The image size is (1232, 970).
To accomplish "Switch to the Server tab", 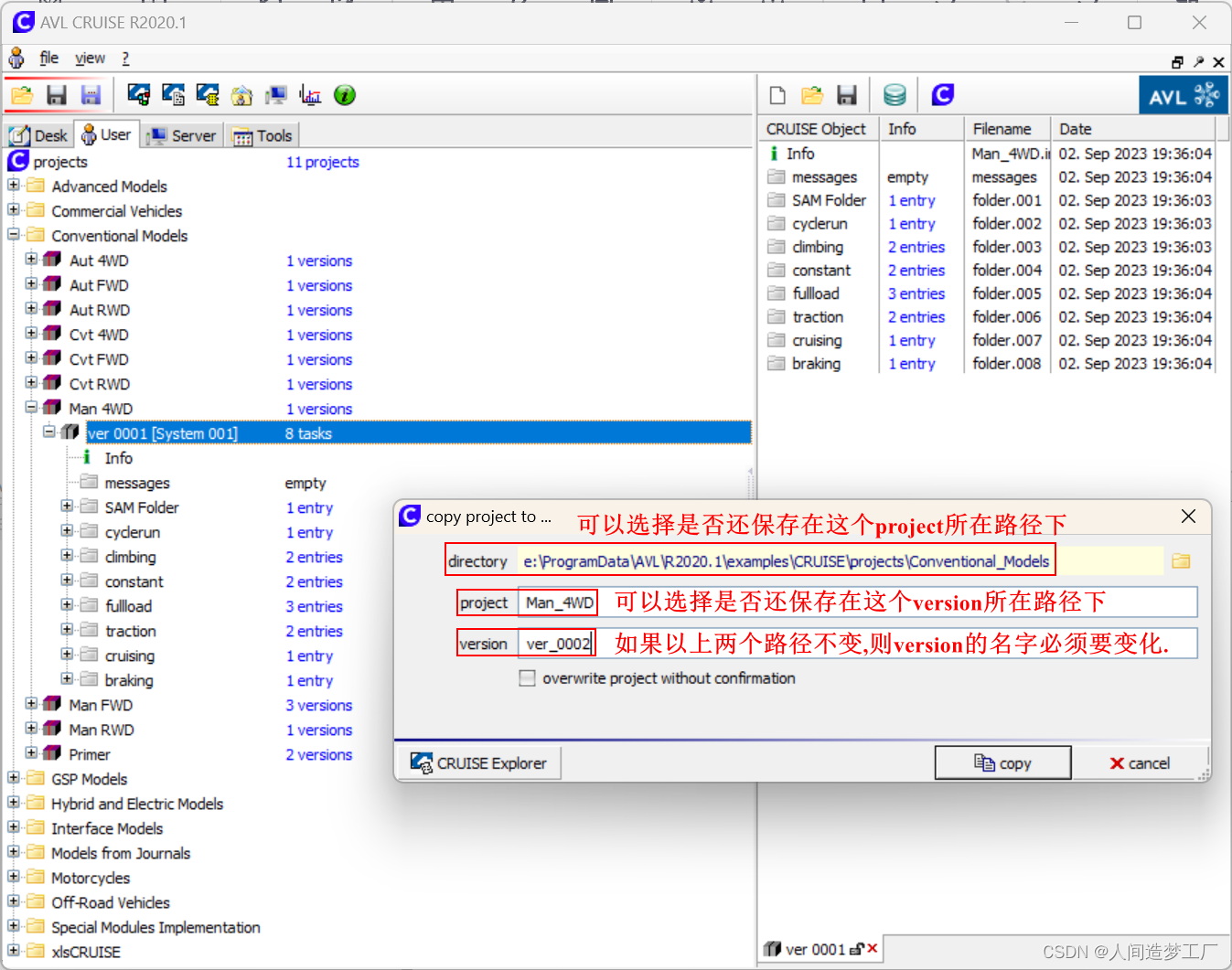I will coord(182,135).
